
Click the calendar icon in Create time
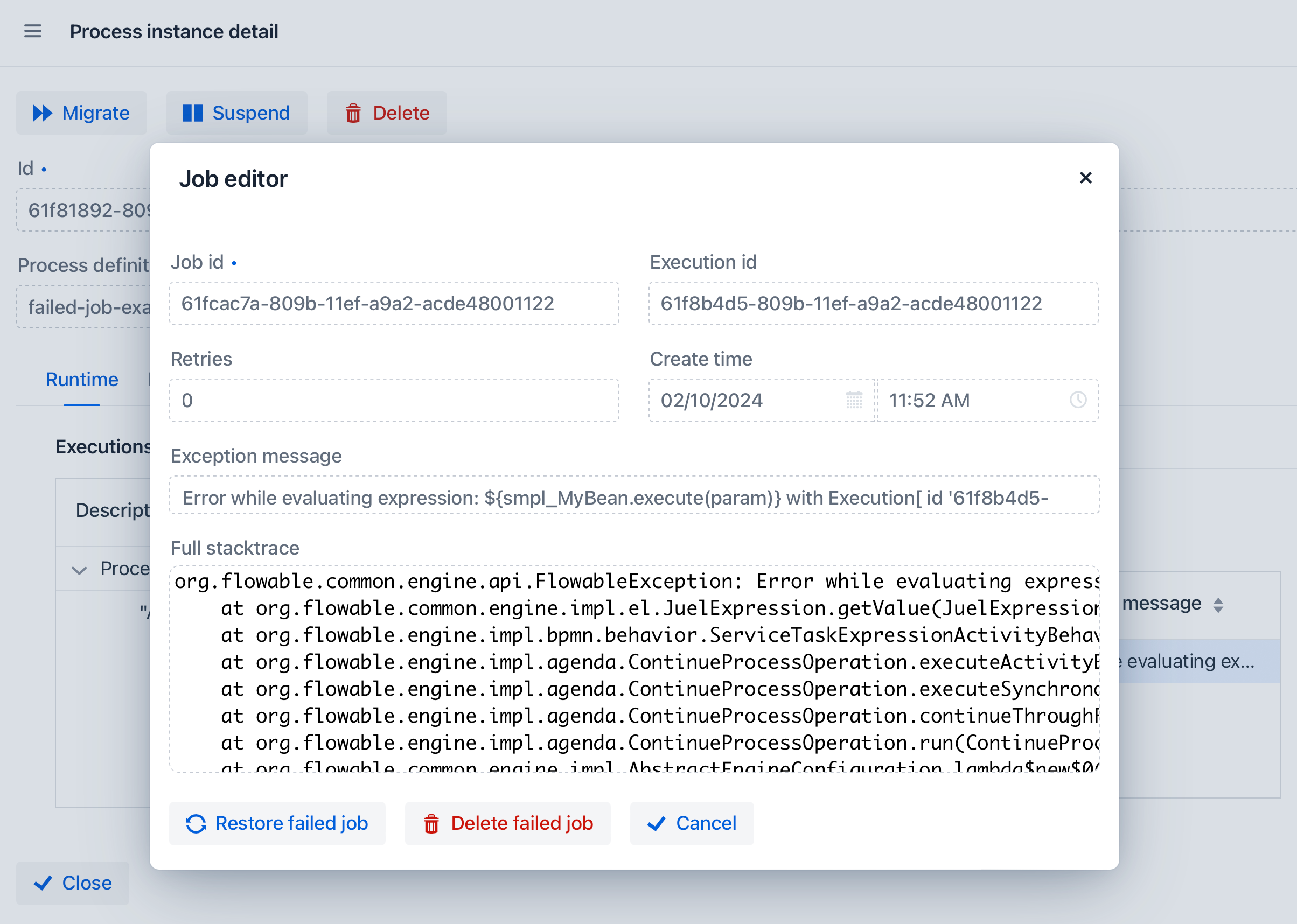[x=854, y=400]
